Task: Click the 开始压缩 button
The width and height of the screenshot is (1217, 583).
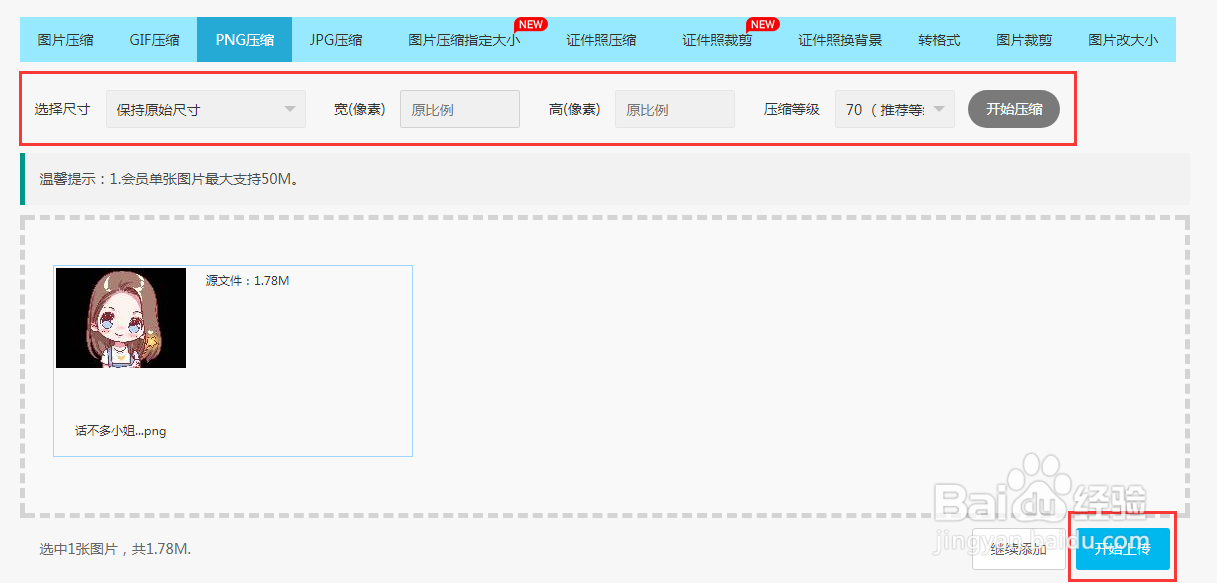Action: 1013,110
